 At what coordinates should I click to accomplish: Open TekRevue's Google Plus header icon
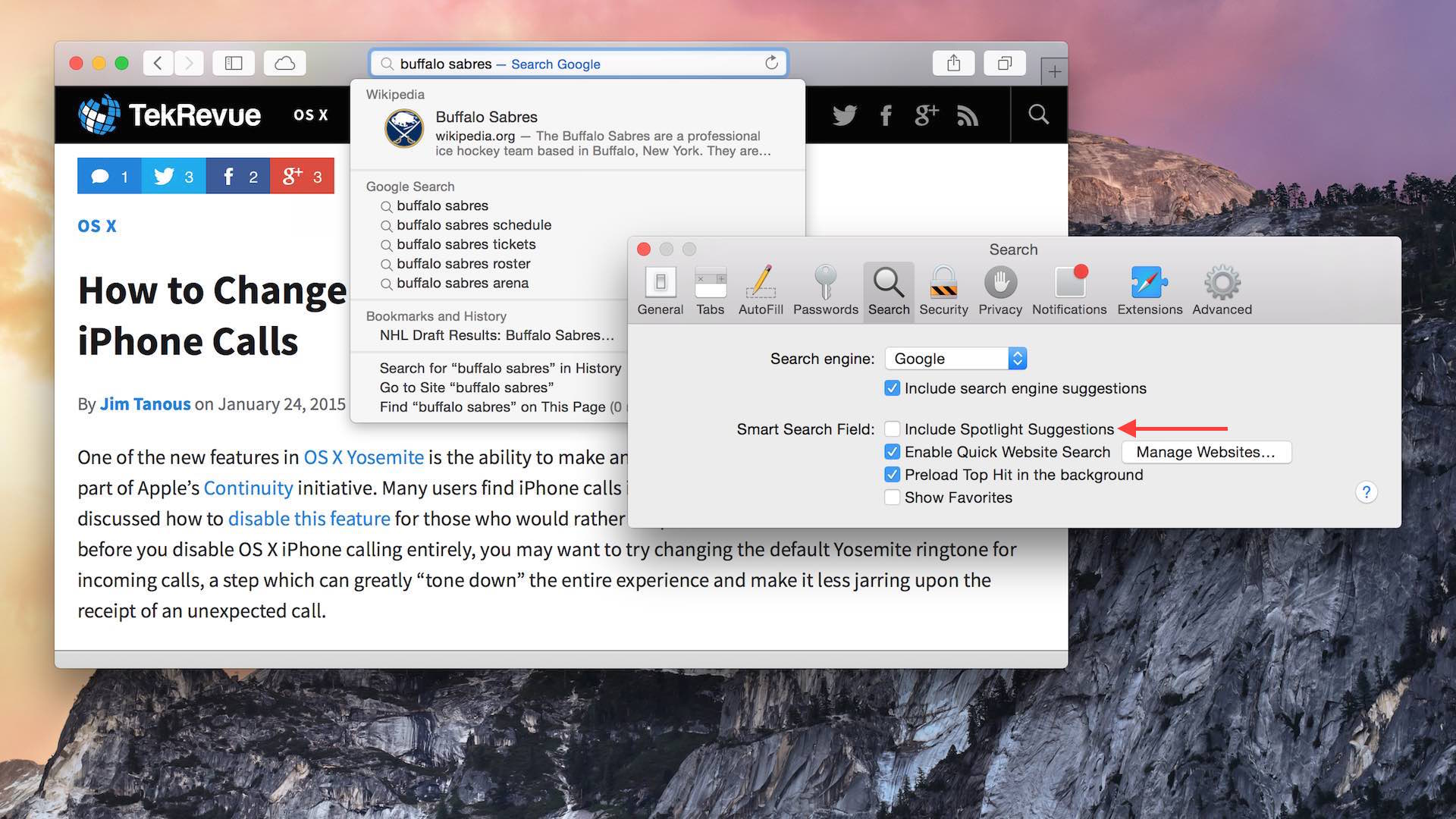(926, 115)
